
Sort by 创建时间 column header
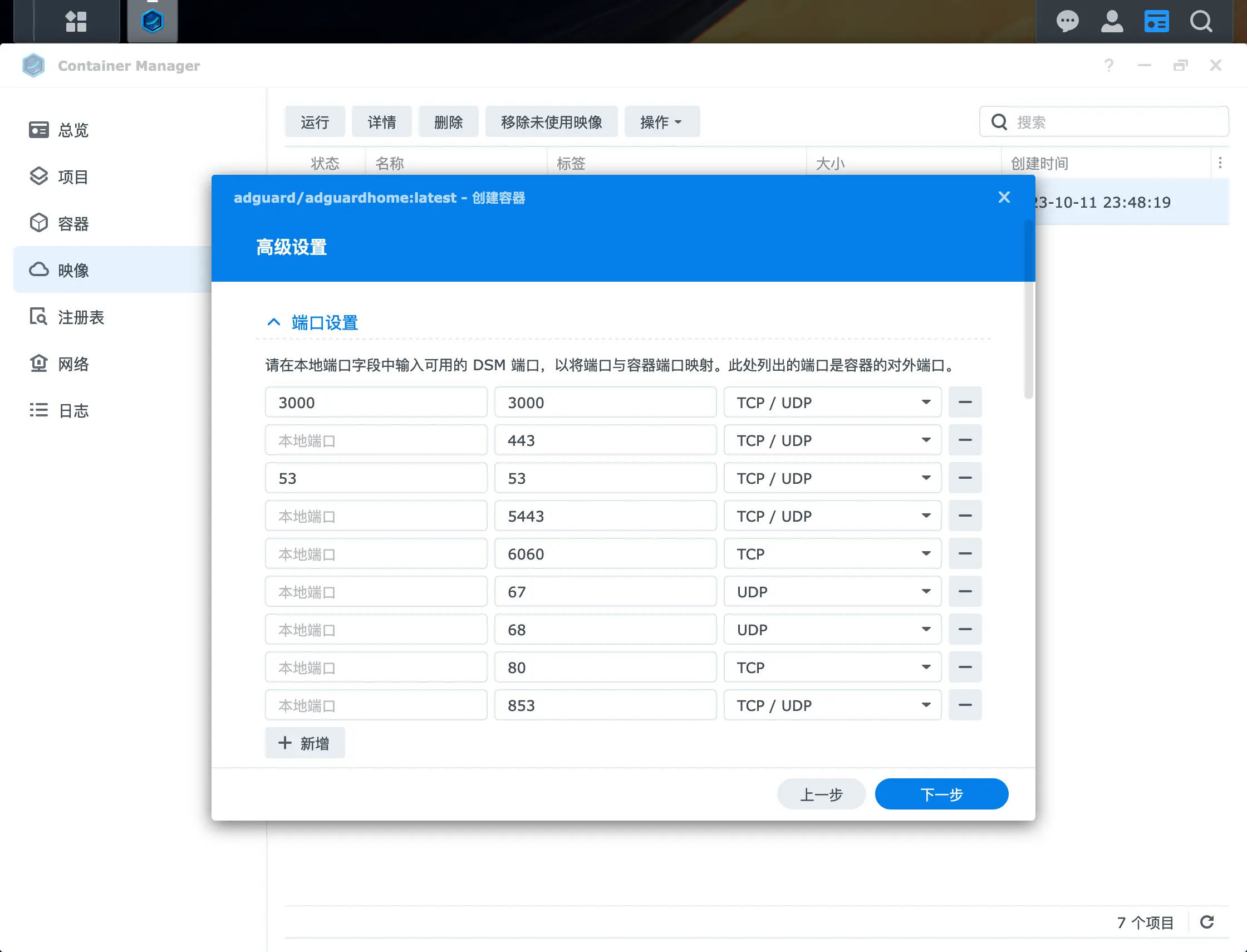(1106, 163)
